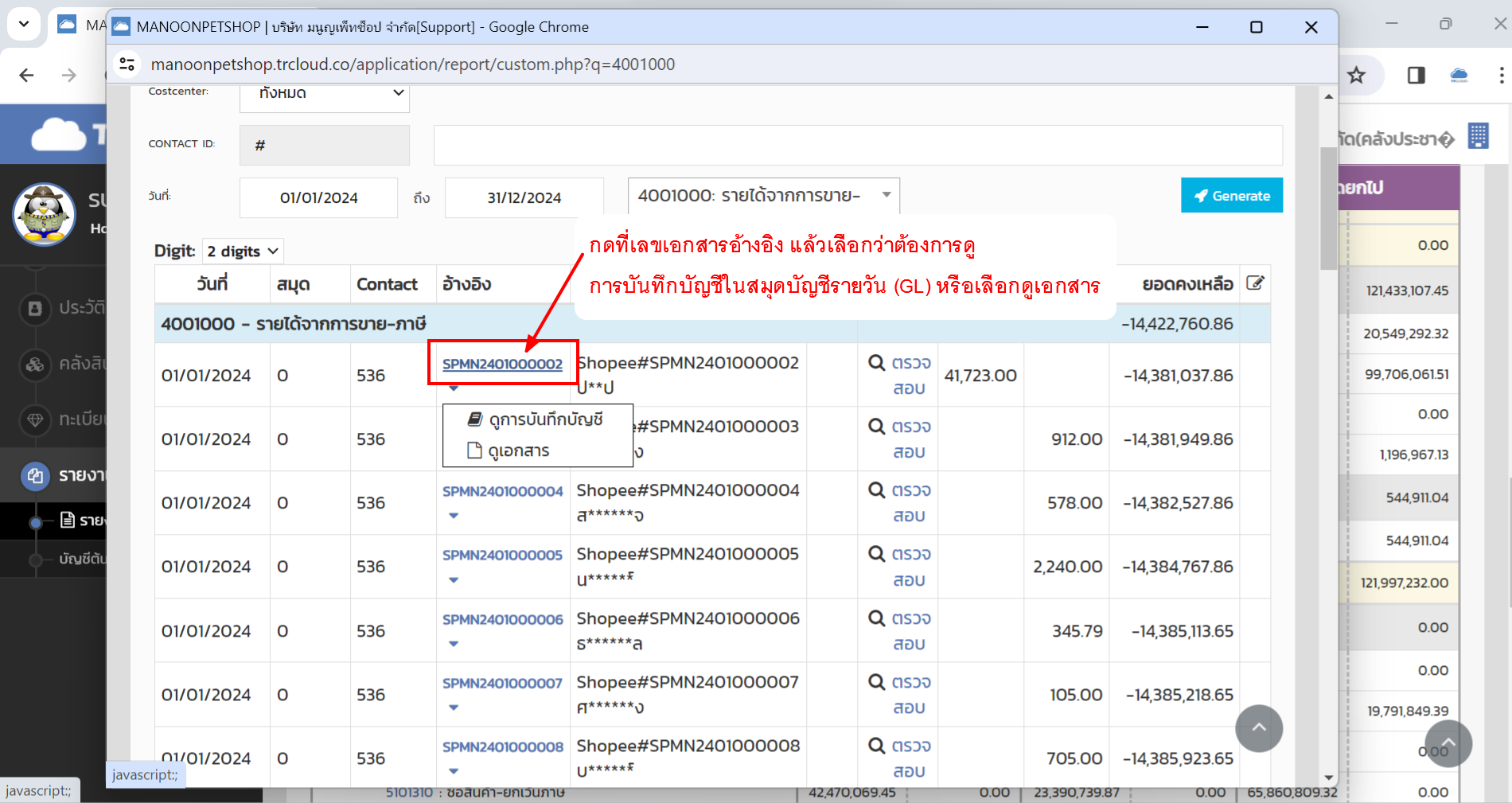Image resolution: width=1512 pixels, height=803 pixels.
Task: Click the building icon in background page header
Action: (x=1479, y=136)
